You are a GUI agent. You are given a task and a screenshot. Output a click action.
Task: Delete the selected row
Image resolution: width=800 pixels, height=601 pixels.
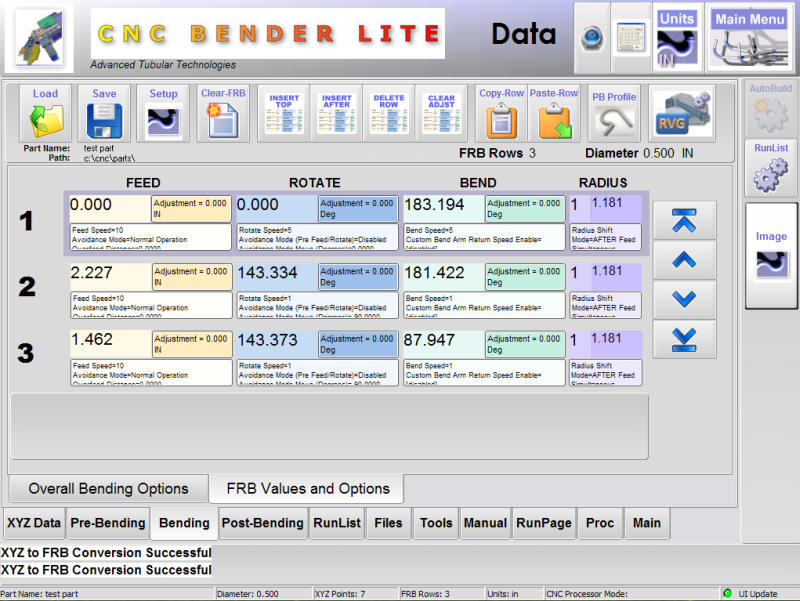click(389, 113)
